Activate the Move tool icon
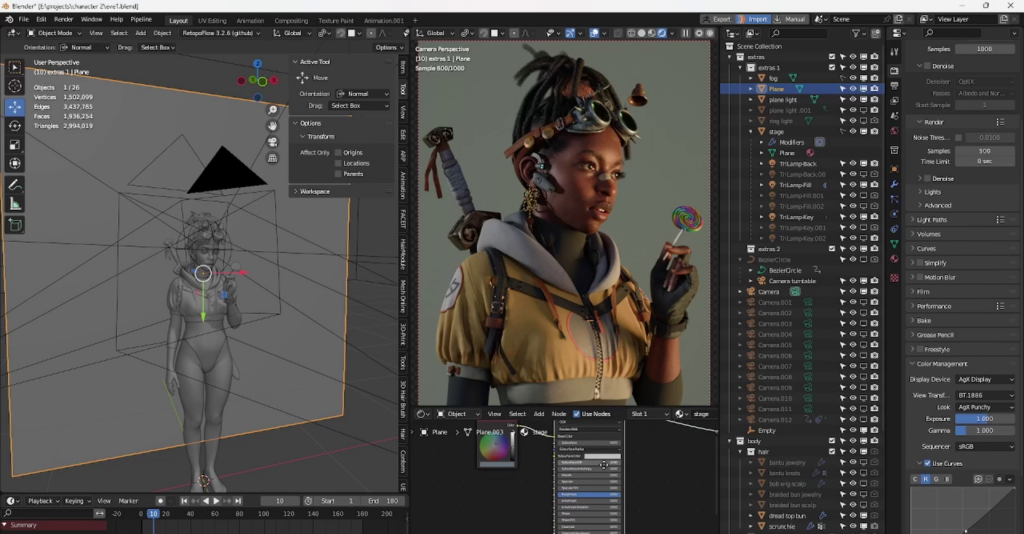The width and height of the screenshot is (1024, 534). tap(14, 106)
